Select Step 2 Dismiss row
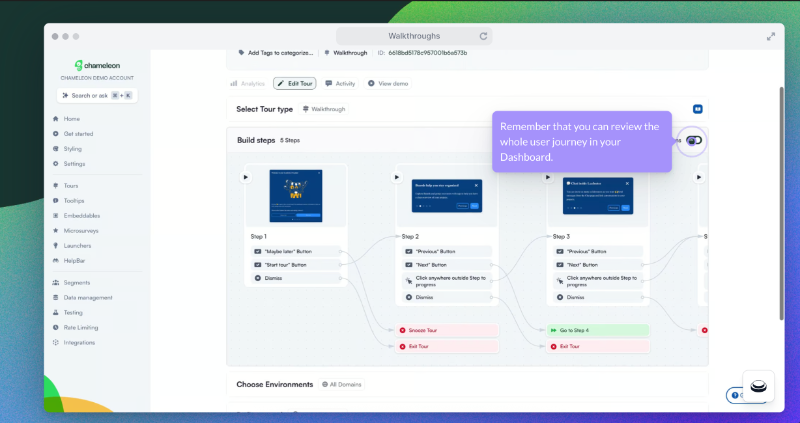This screenshot has height=423, width=800. coord(447,297)
